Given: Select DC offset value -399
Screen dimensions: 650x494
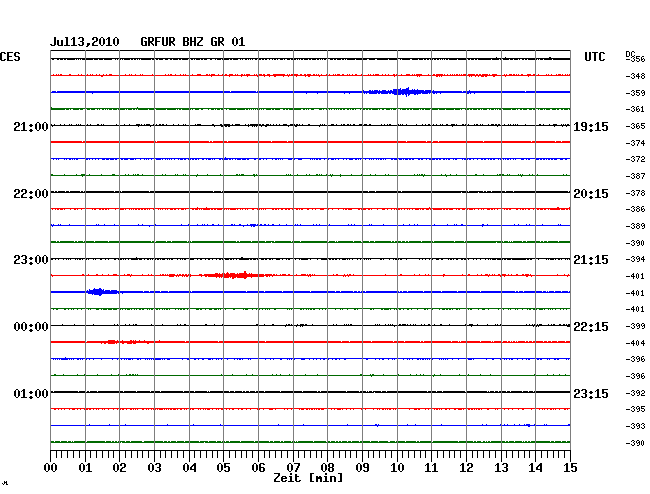Looking at the screenshot, I should point(635,326).
